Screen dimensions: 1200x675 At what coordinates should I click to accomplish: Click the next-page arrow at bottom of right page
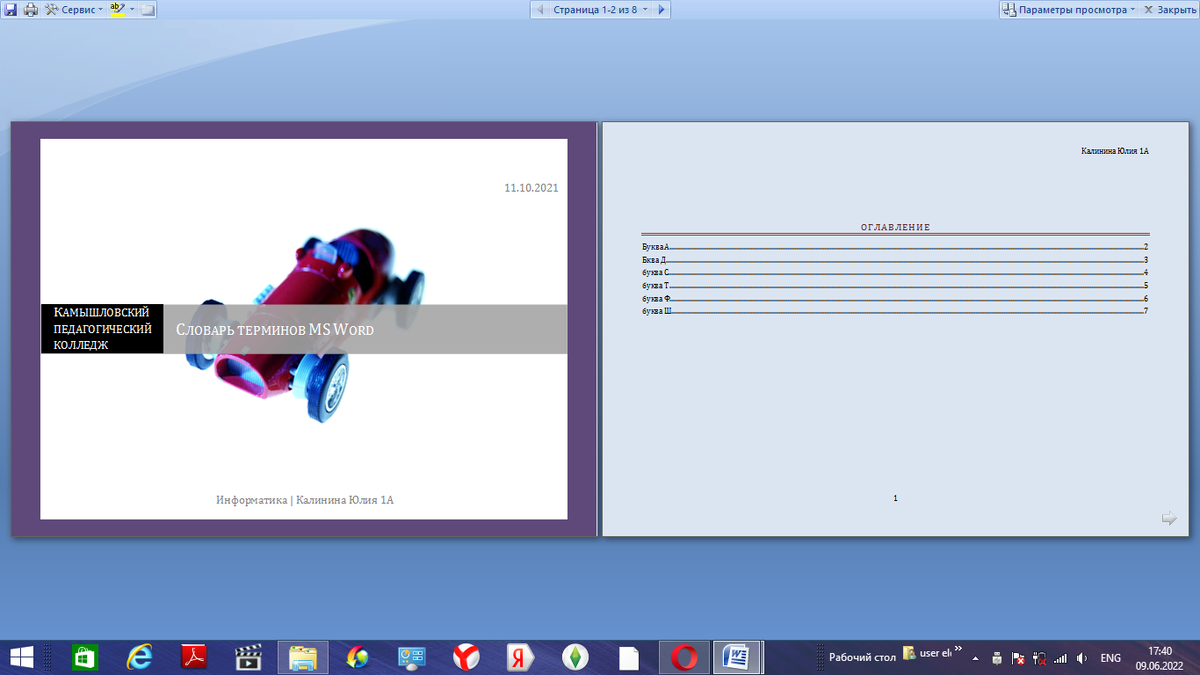point(1169,518)
